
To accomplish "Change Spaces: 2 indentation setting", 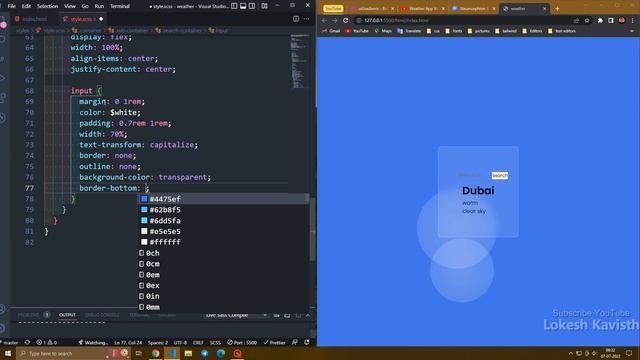I will click(158, 342).
